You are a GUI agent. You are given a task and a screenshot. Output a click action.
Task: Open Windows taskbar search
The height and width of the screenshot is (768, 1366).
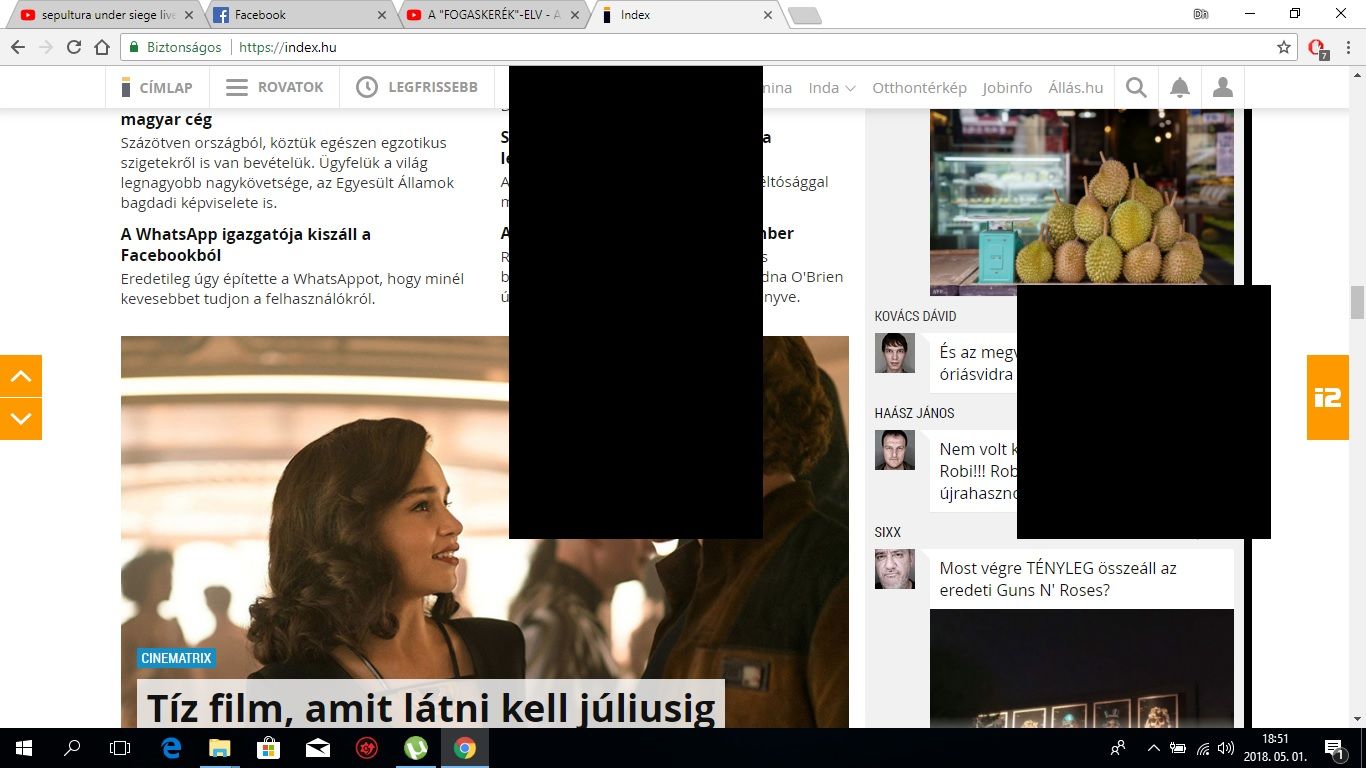[x=72, y=748]
